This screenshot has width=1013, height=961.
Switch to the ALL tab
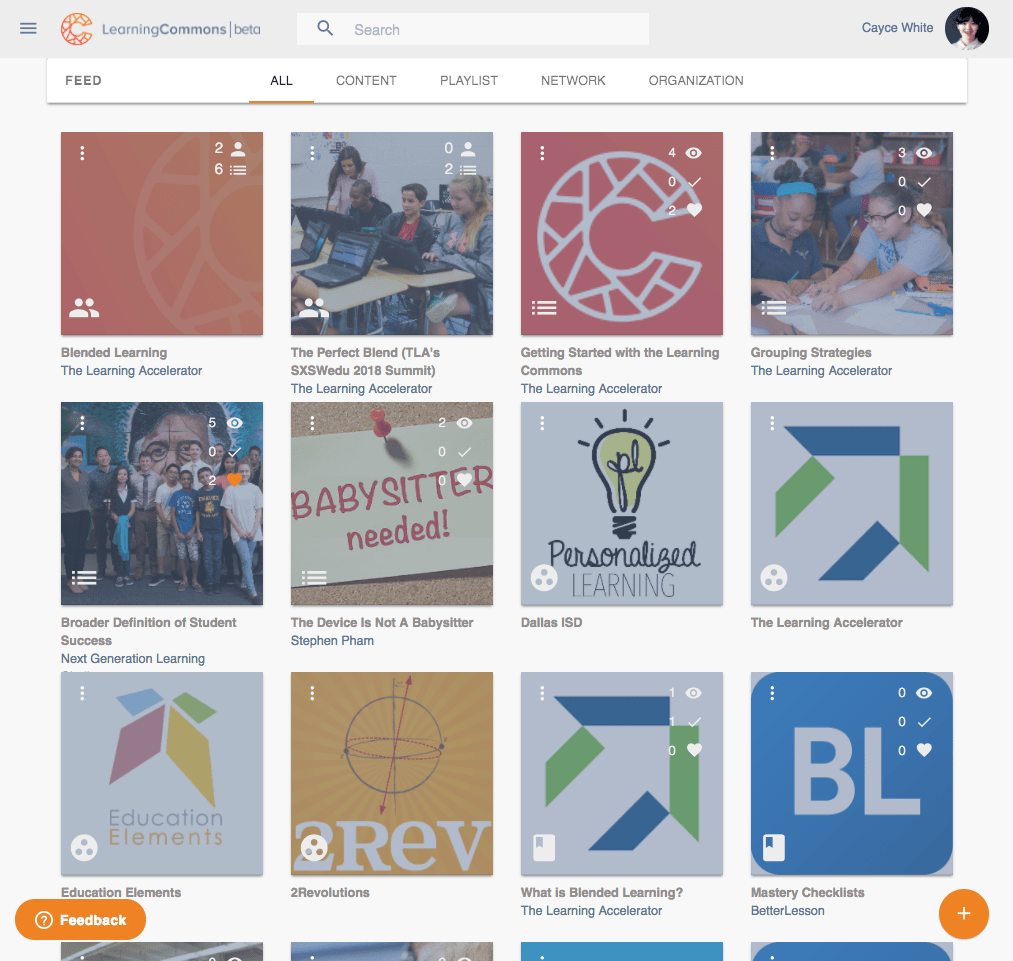[x=281, y=81]
